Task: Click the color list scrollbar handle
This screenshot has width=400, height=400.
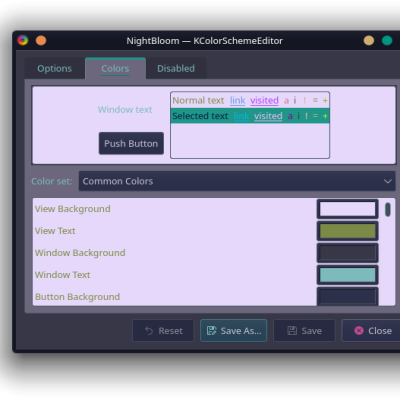Action: coord(388,210)
